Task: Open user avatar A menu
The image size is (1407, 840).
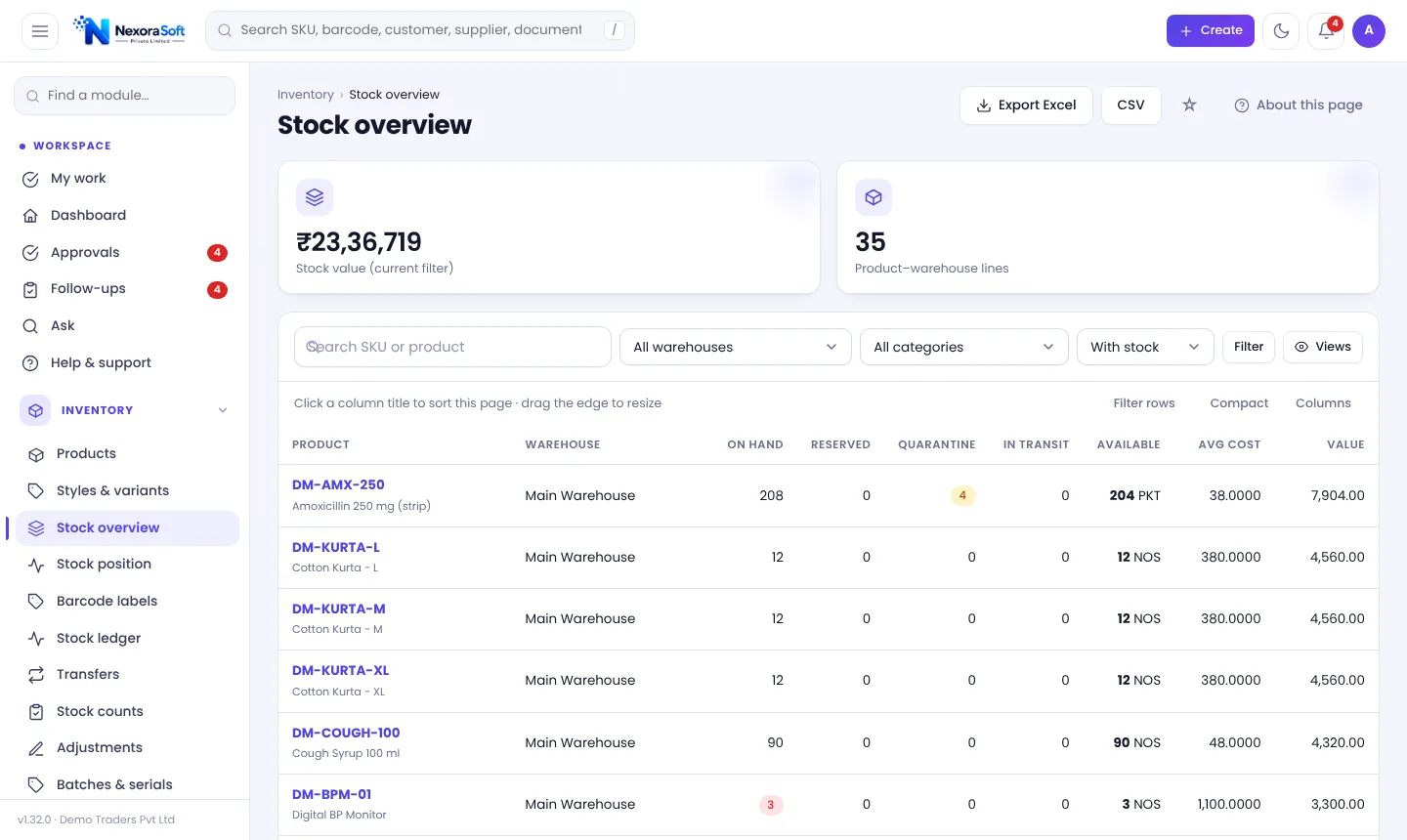Action: (x=1369, y=31)
